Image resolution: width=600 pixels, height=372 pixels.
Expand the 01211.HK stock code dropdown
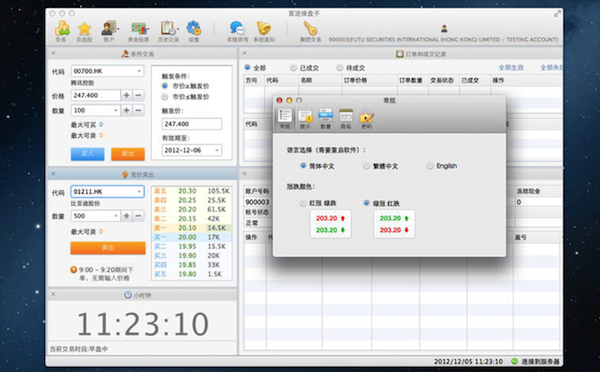pos(139,191)
